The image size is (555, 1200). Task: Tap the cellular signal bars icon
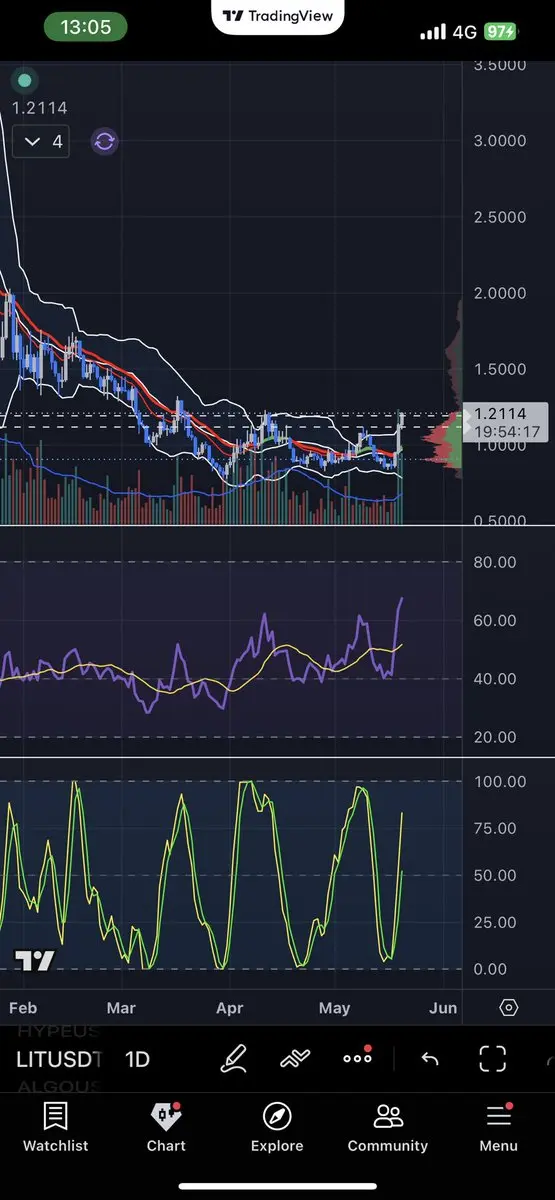433,32
